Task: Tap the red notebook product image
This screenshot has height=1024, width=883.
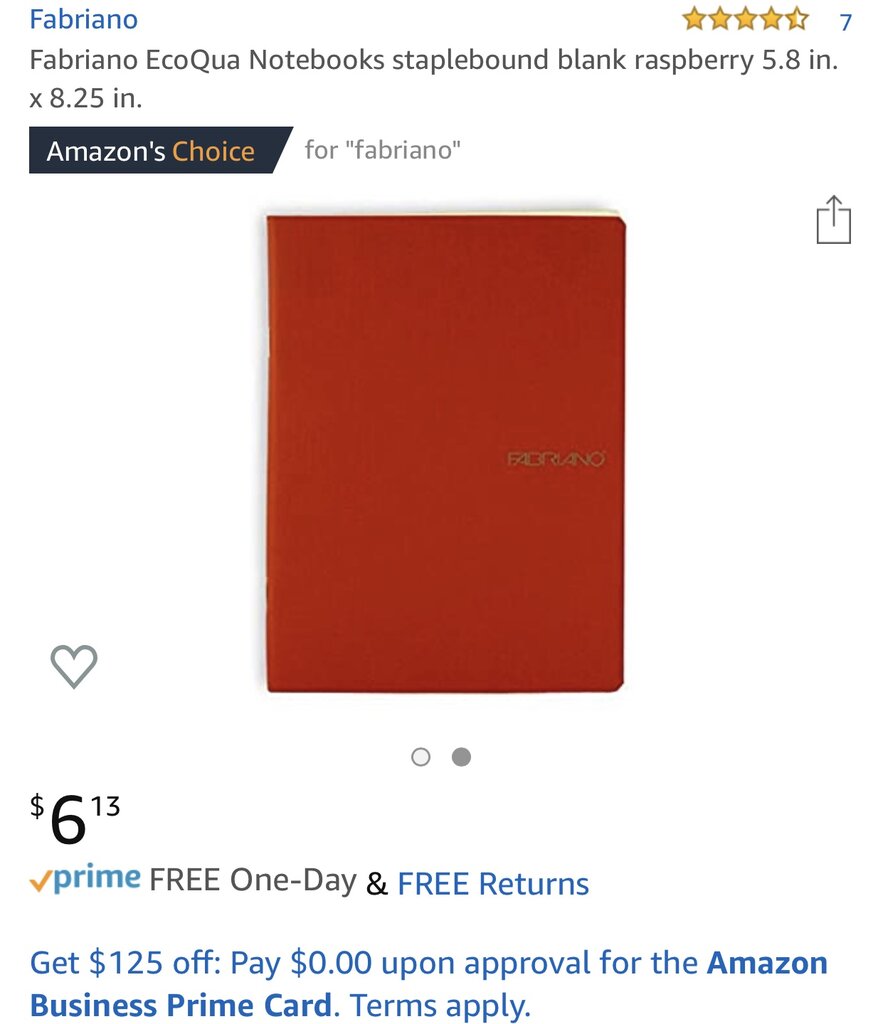Action: [x=445, y=453]
